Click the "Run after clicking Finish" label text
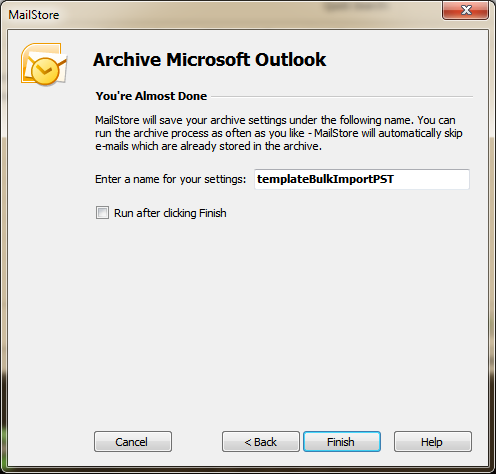 (x=170, y=213)
